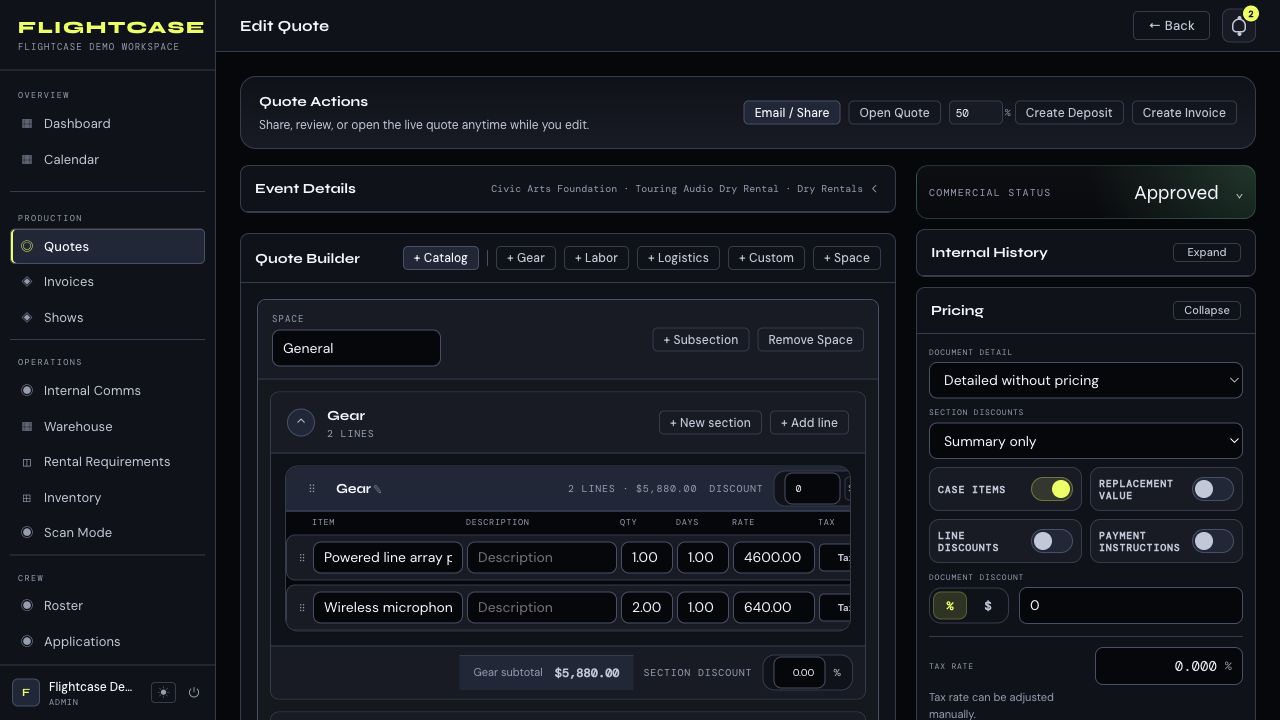1280x720 pixels.
Task: Navigate to Warehouse
Action: (x=108, y=427)
